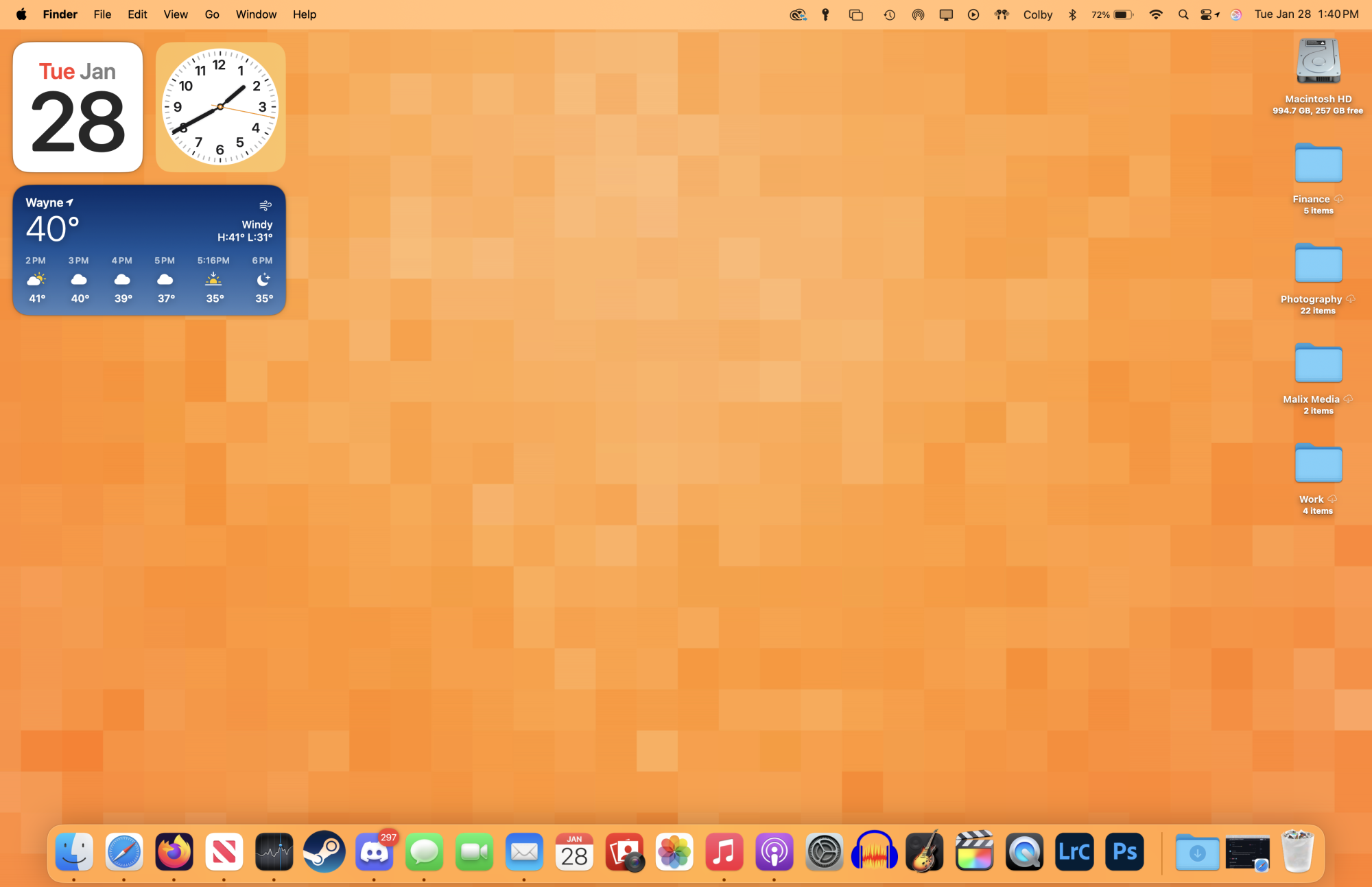Open Spotlight search from the menu bar
Image resolution: width=1372 pixels, height=887 pixels.
[1183, 14]
